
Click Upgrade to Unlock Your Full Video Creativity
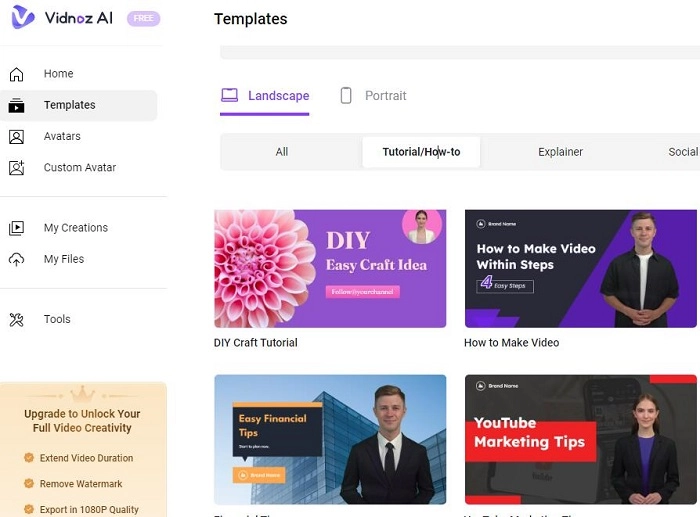[x=82, y=421]
